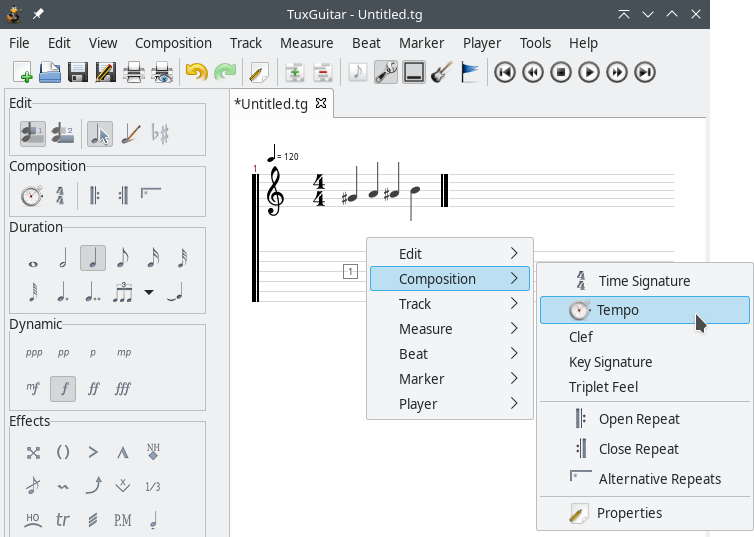Expand the Measure submenu in context menu
This screenshot has width=754, height=537.
pos(449,329)
